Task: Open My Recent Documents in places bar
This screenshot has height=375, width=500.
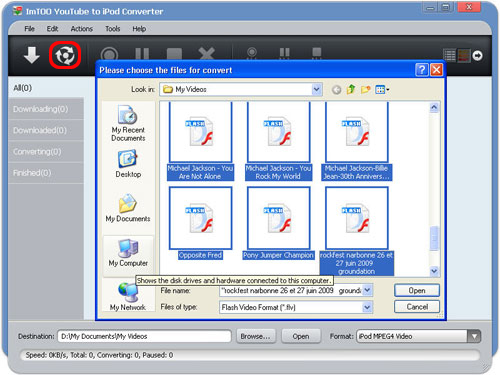Action: (128, 123)
